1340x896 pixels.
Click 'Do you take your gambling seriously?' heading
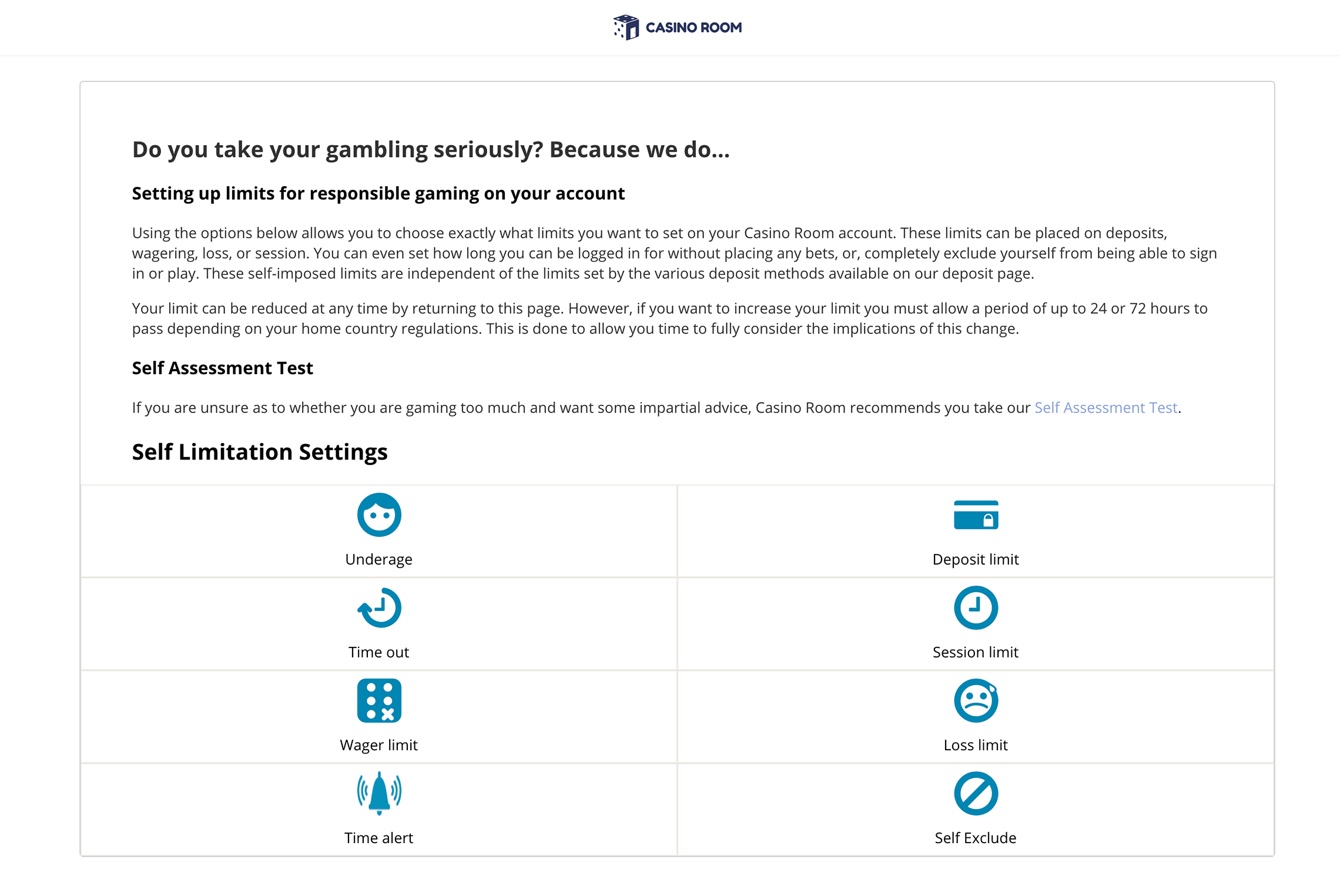click(431, 150)
